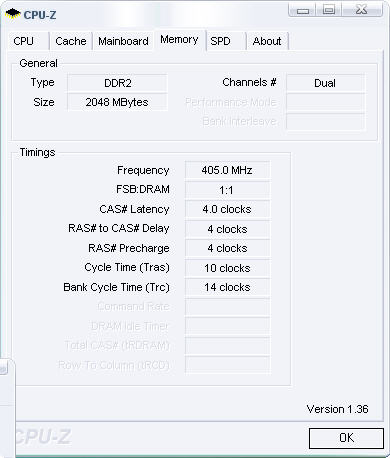390x458 pixels.
Task: Click the Size label in General
Action: 44,102
